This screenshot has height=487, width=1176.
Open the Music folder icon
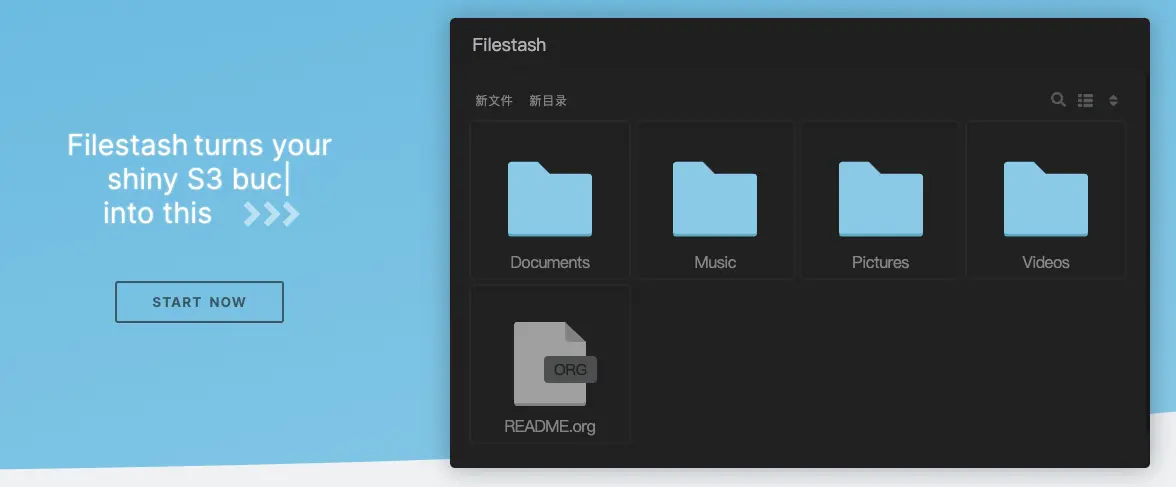pyautogui.click(x=715, y=199)
